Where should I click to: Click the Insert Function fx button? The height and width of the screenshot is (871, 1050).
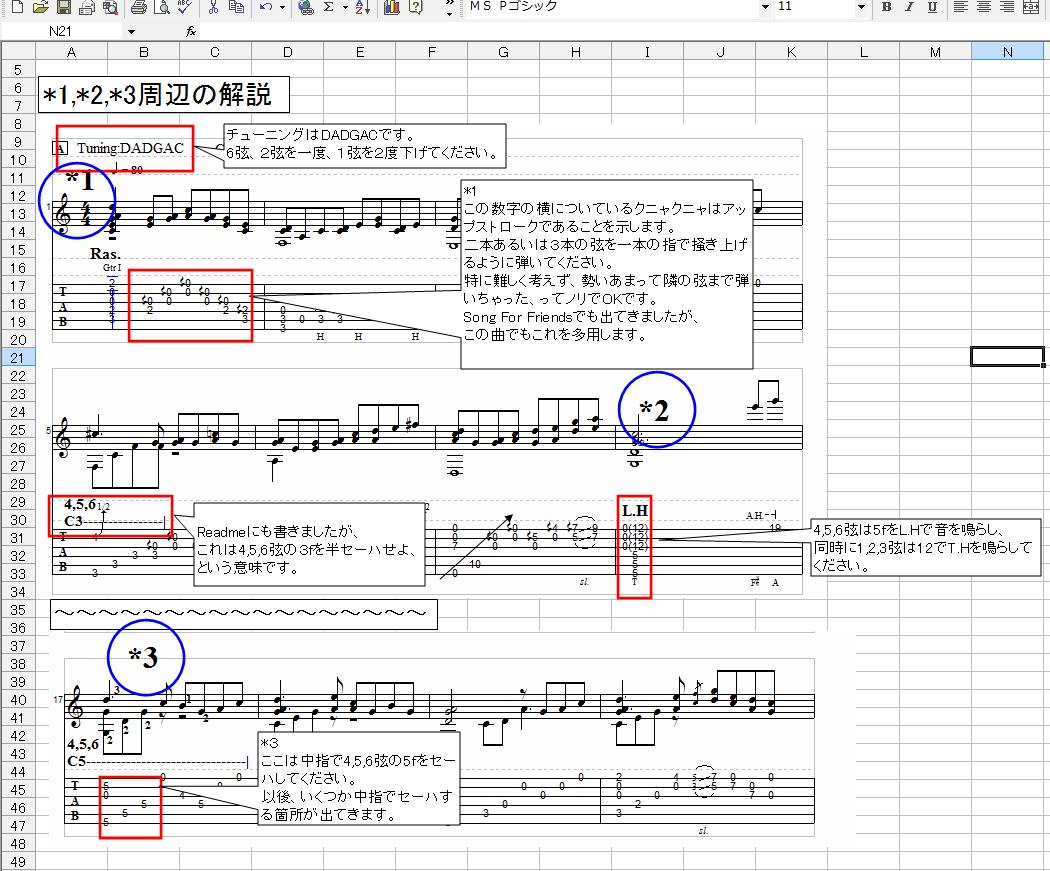191,32
